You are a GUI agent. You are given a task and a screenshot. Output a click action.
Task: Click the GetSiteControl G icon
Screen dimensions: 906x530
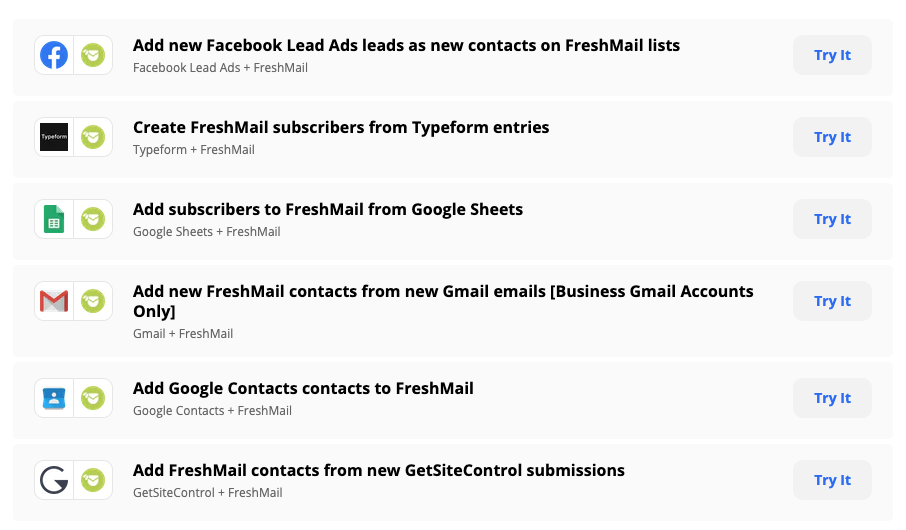click(x=54, y=480)
